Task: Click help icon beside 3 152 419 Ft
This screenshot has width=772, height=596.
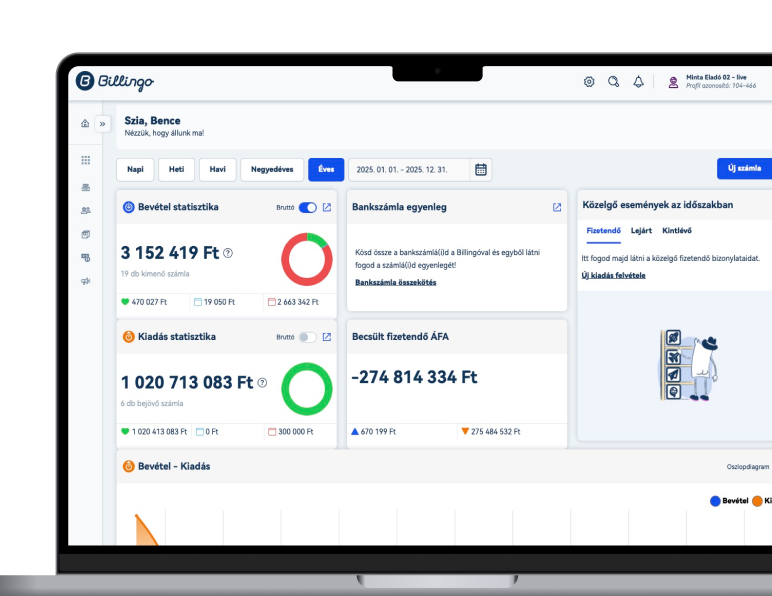Action: pyautogui.click(x=228, y=253)
